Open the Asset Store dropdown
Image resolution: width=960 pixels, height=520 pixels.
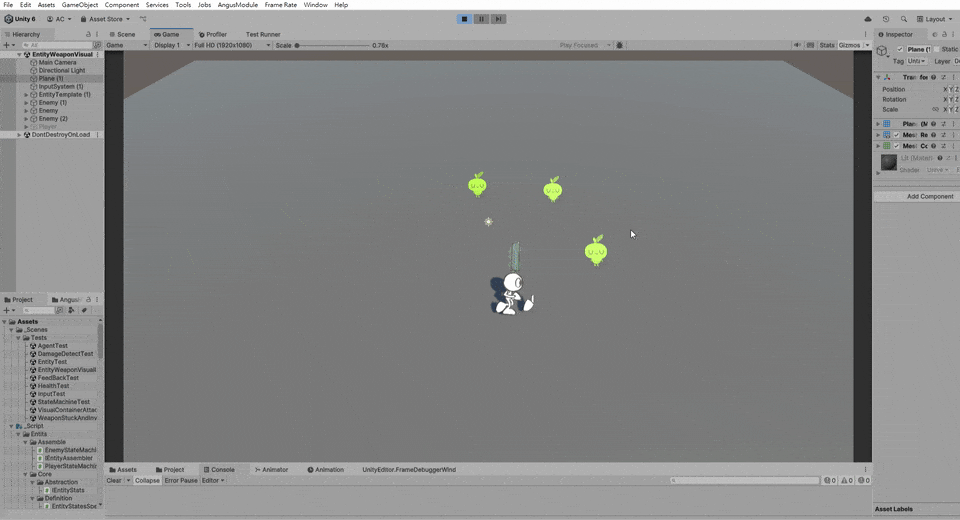[x=105, y=19]
